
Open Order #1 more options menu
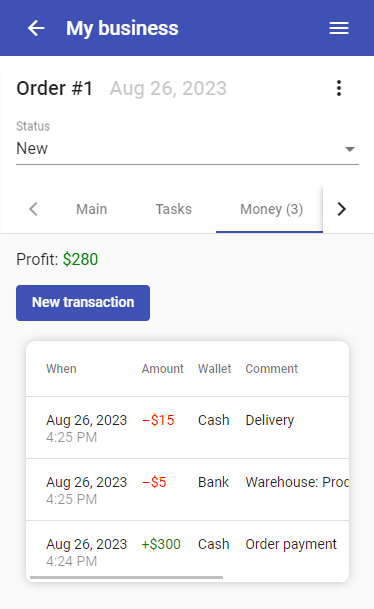click(x=339, y=88)
